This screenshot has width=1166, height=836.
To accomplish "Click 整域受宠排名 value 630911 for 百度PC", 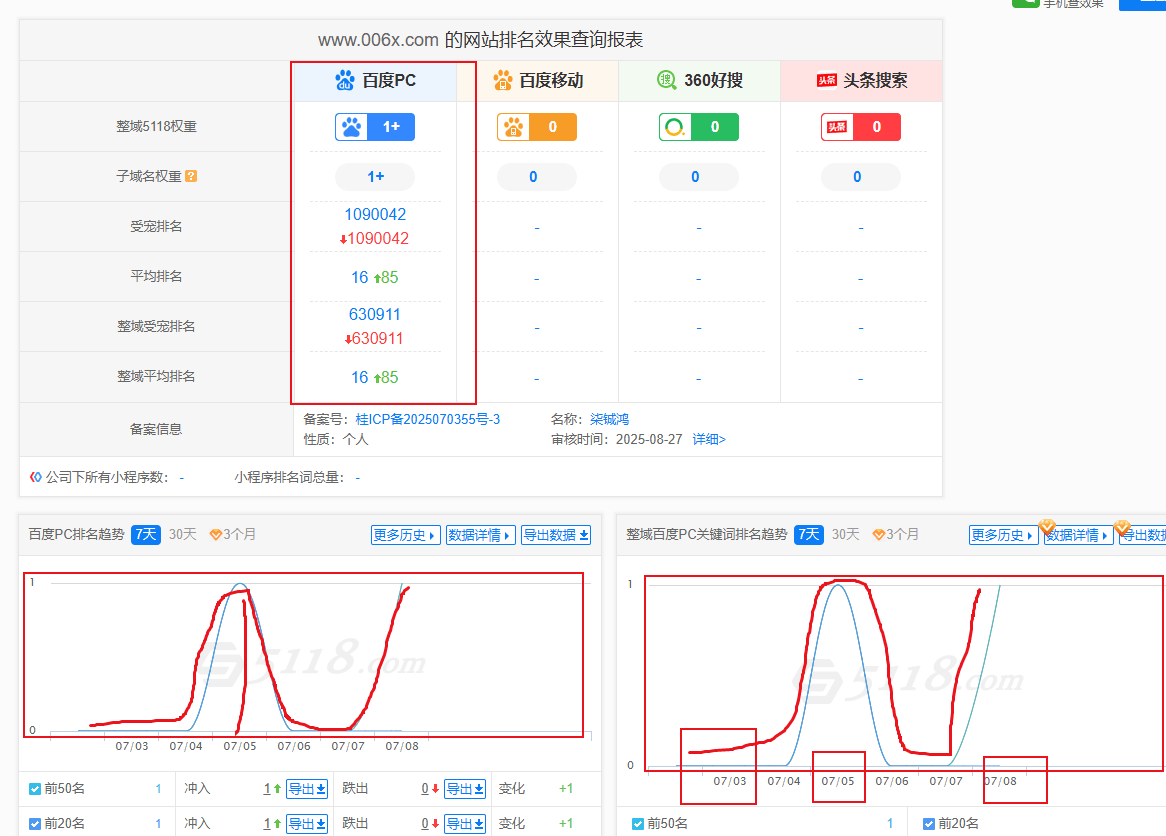I will [x=375, y=315].
